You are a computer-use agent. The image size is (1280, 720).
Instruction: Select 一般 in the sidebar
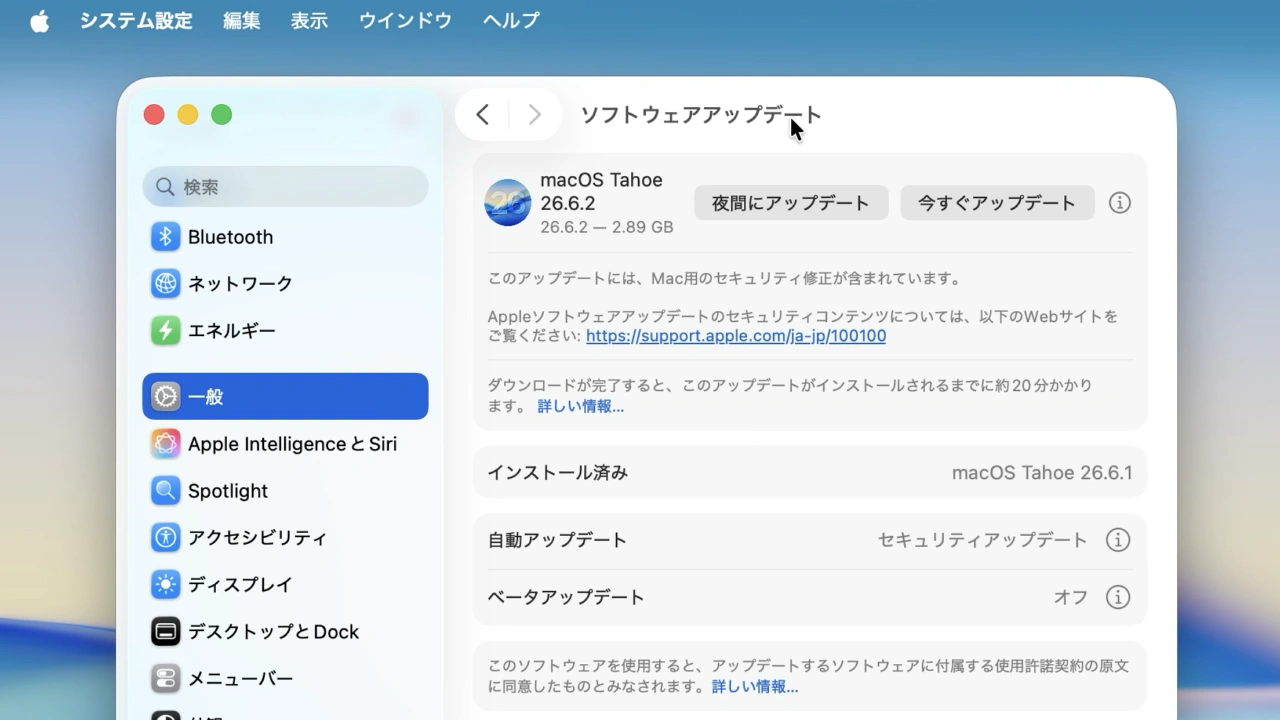coord(285,397)
